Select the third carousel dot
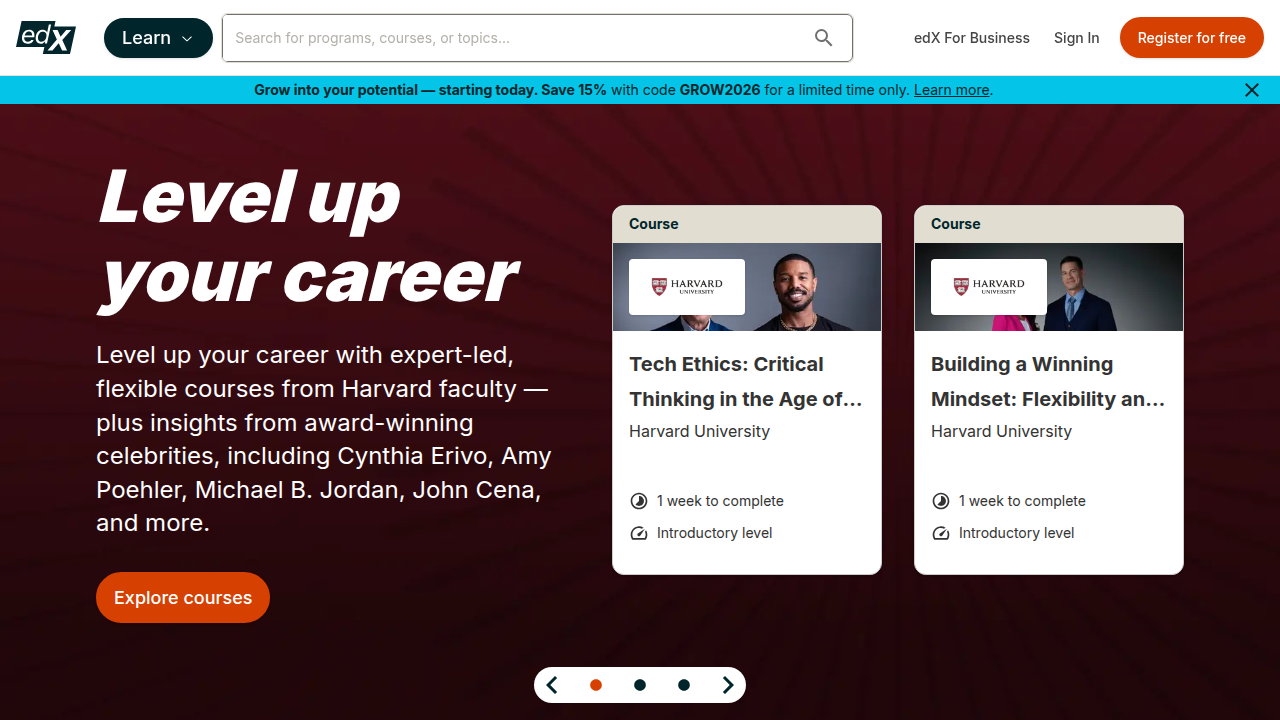The height and width of the screenshot is (720, 1280). coord(684,685)
